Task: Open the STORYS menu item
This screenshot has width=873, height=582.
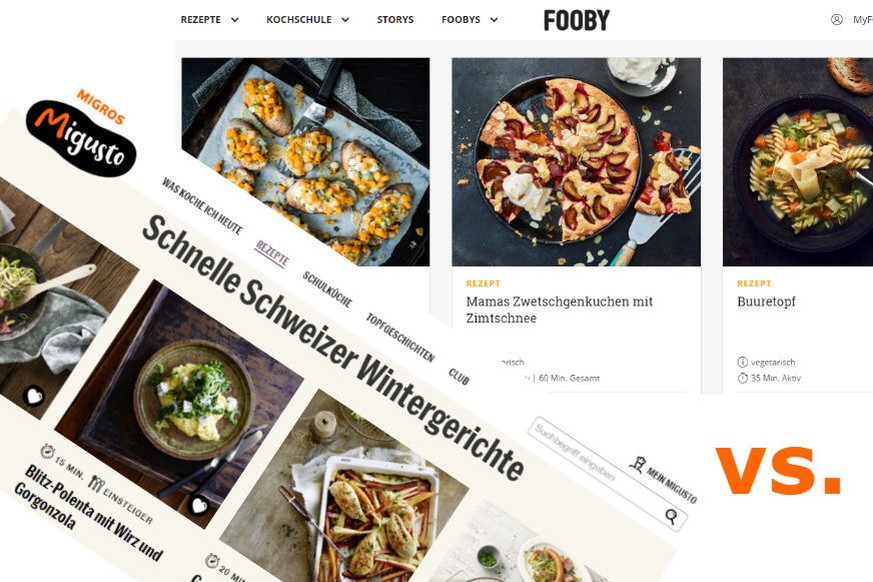Action: pyautogui.click(x=395, y=19)
